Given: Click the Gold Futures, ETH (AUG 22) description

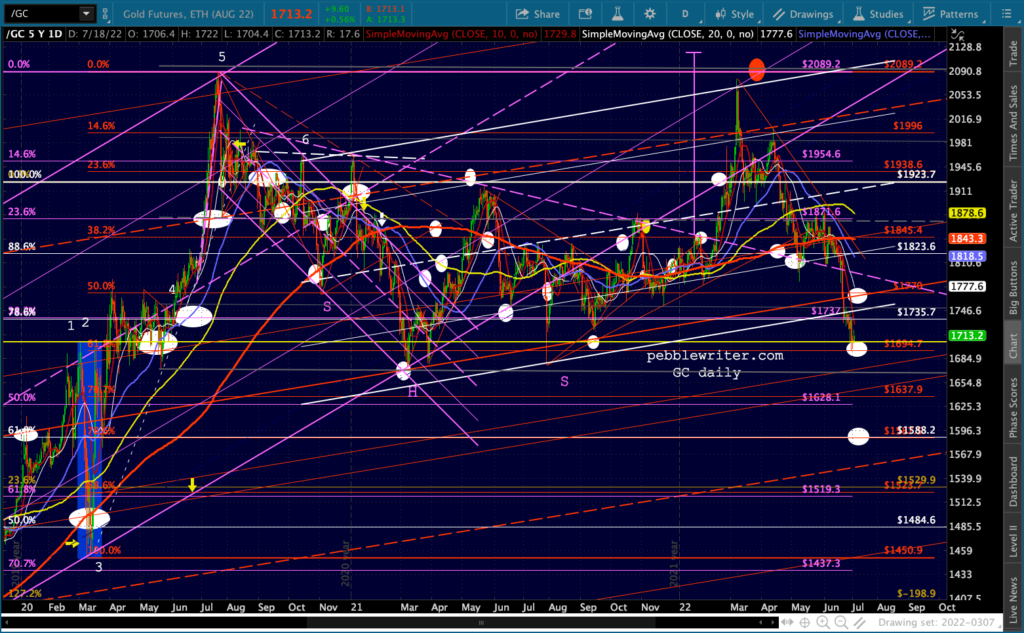Looking at the screenshot, I should pyautogui.click(x=188, y=14).
